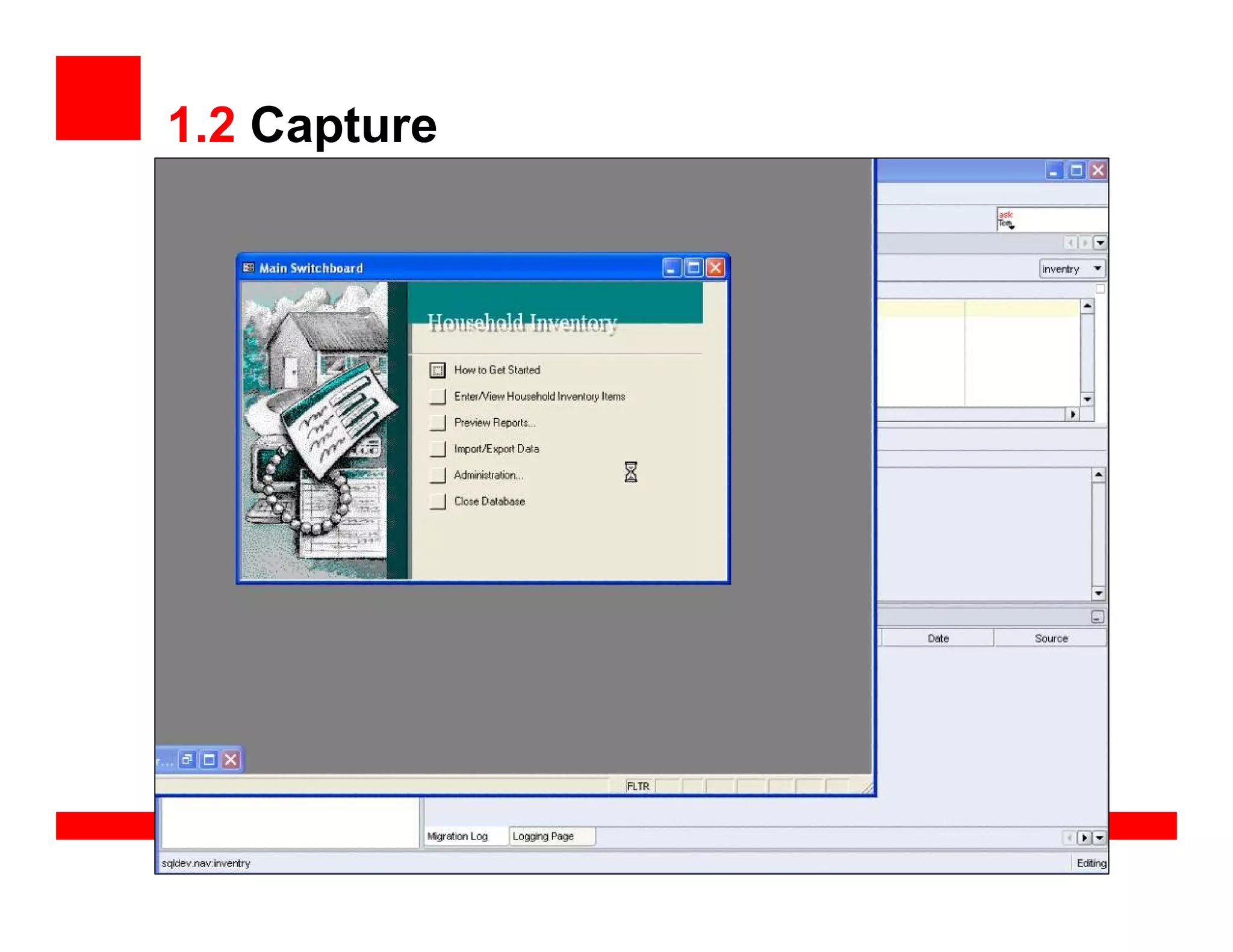Click the down arrow of the grid scrollbar
This screenshot has width=1233, height=952.
pyautogui.click(x=1087, y=400)
